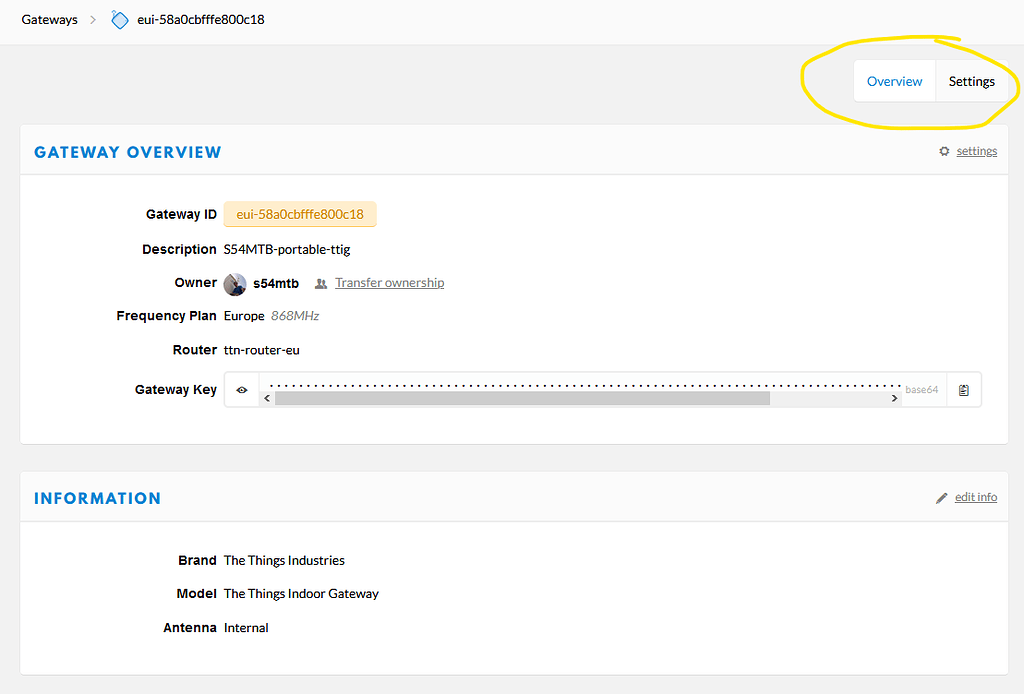Click the gateway diamond icon in the breadcrumb
This screenshot has width=1024, height=694.
tap(119, 19)
